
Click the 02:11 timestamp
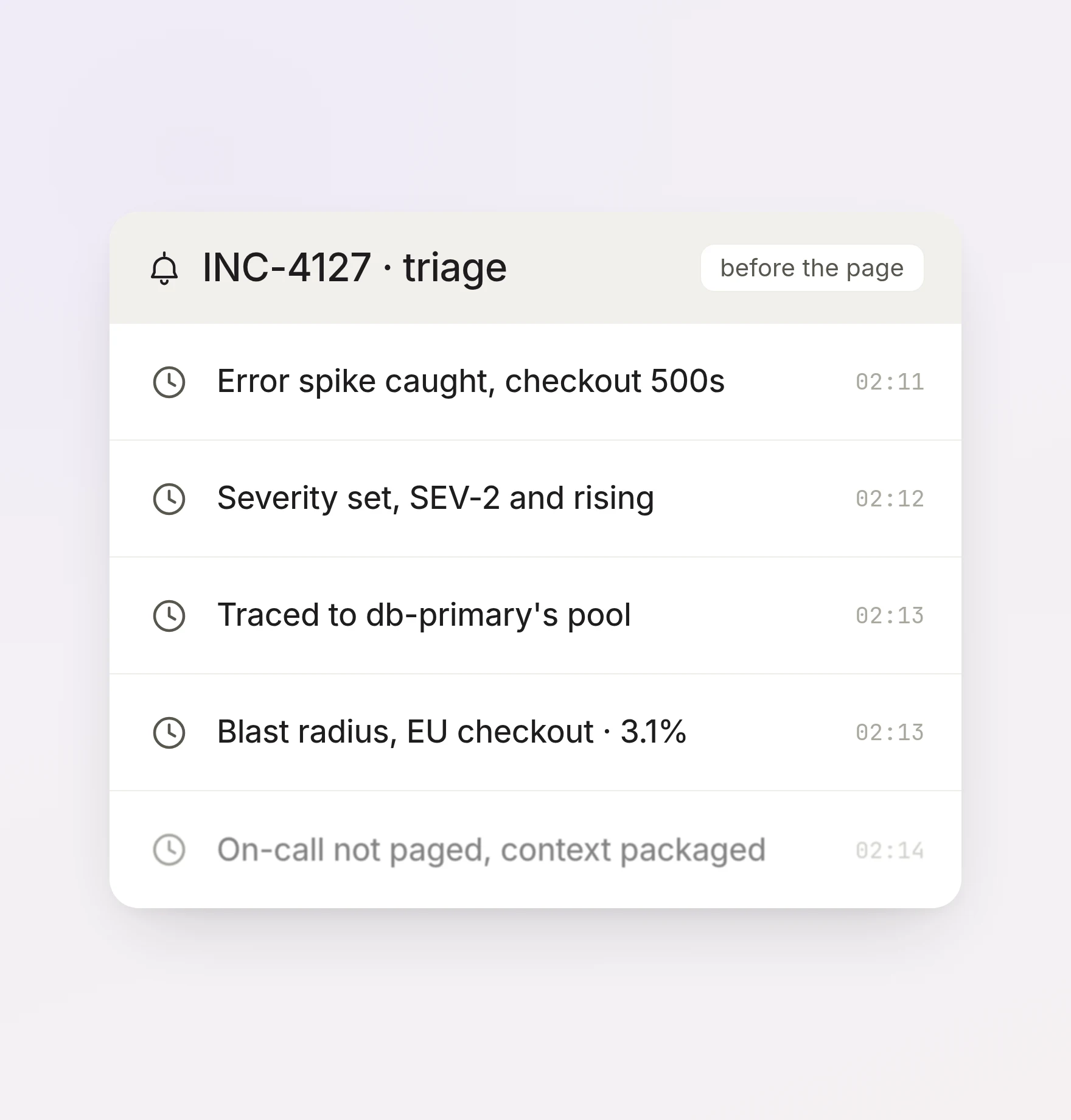click(890, 382)
